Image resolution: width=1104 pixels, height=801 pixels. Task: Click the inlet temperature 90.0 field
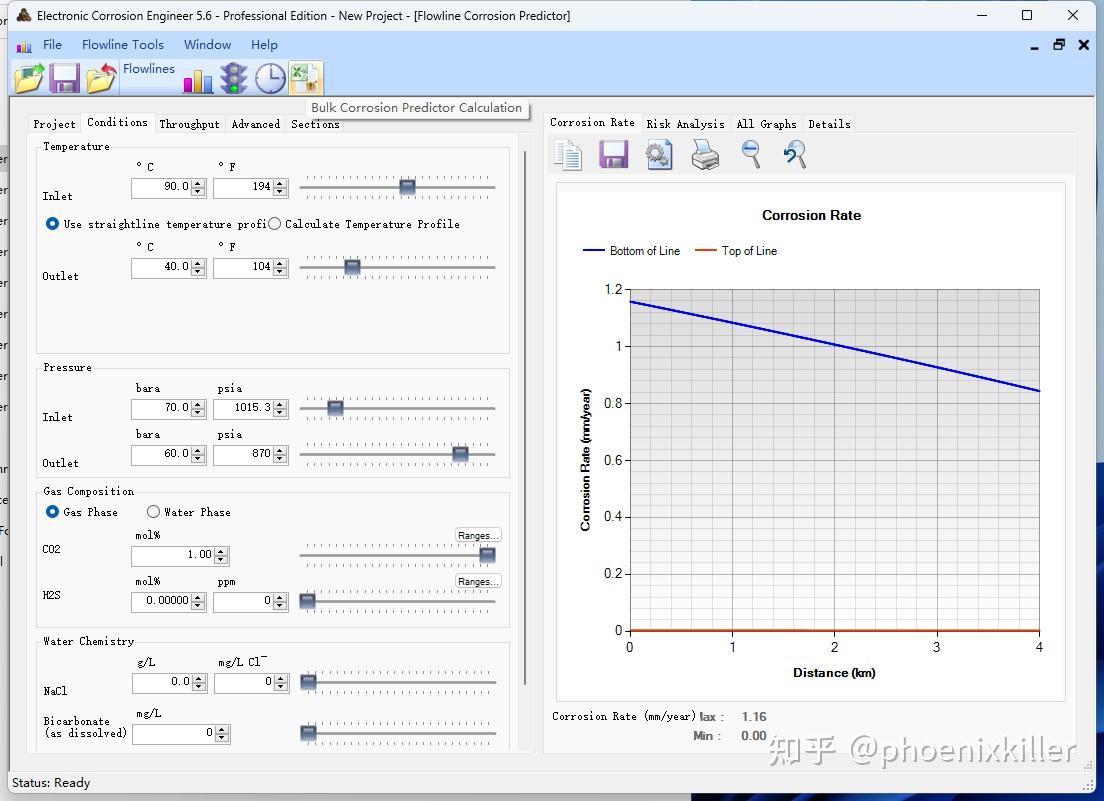(x=162, y=187)
